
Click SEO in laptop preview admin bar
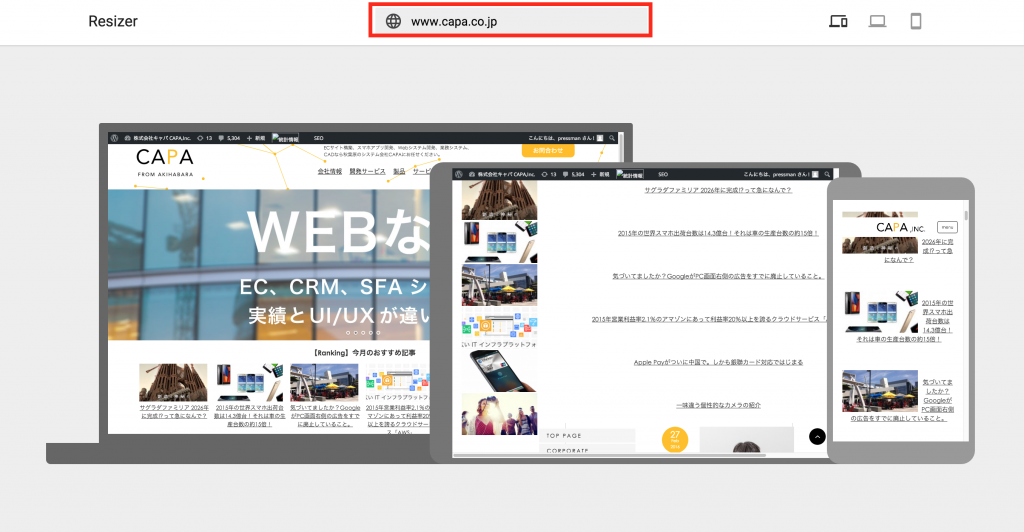pyautogui.click(x=319, y=138)
